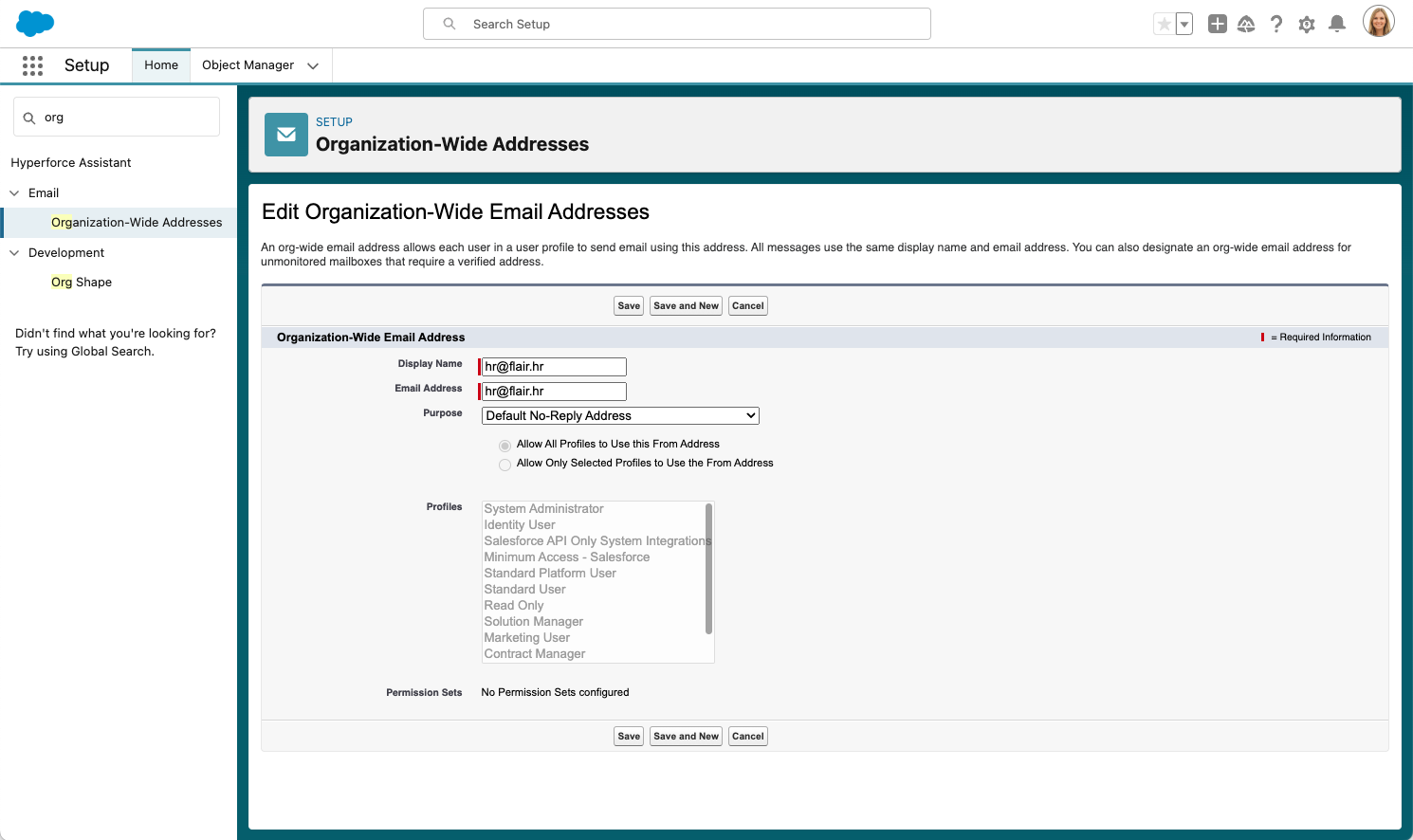Collapse the Development sidebar section
Viewport: 1413px width, 840px height.
click(x=14, y=253)
